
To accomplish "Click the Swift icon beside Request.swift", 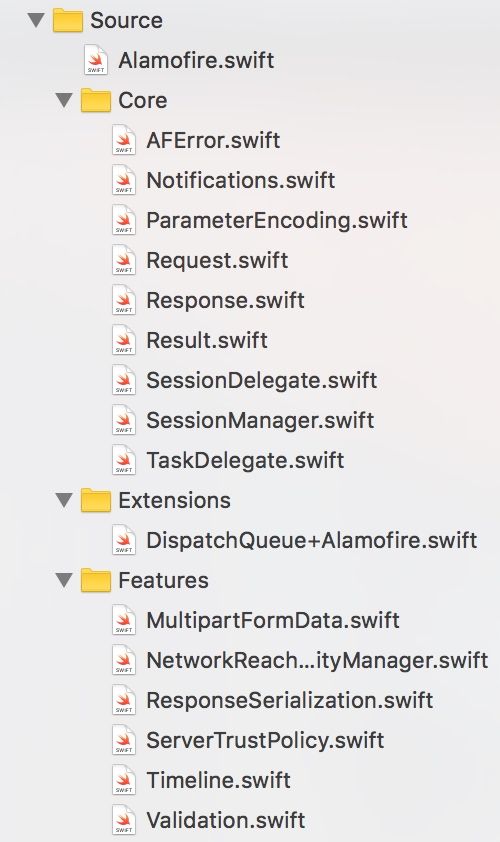I will [x=124, y=260].
